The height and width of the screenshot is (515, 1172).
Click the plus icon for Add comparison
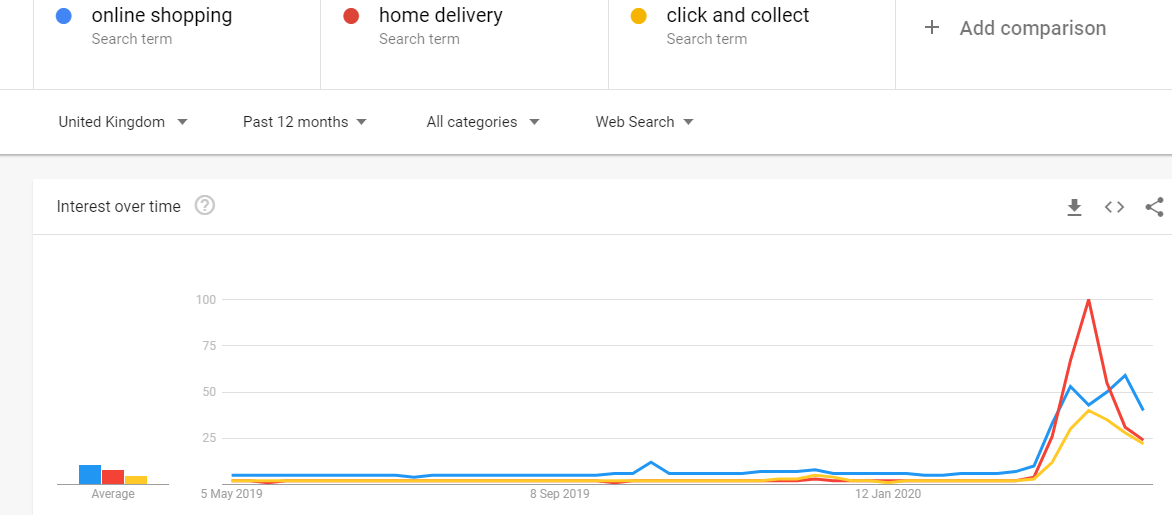(x=931, y=28)
